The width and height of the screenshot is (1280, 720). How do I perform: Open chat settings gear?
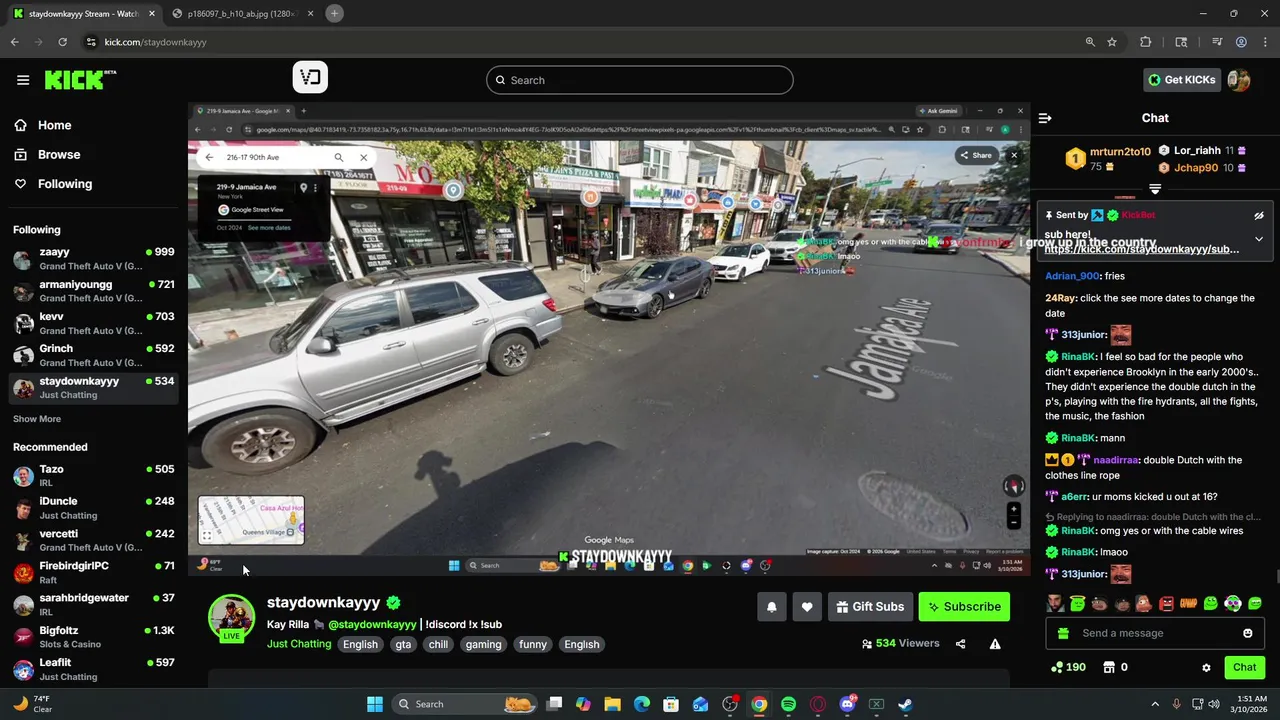pos(1206,667)
